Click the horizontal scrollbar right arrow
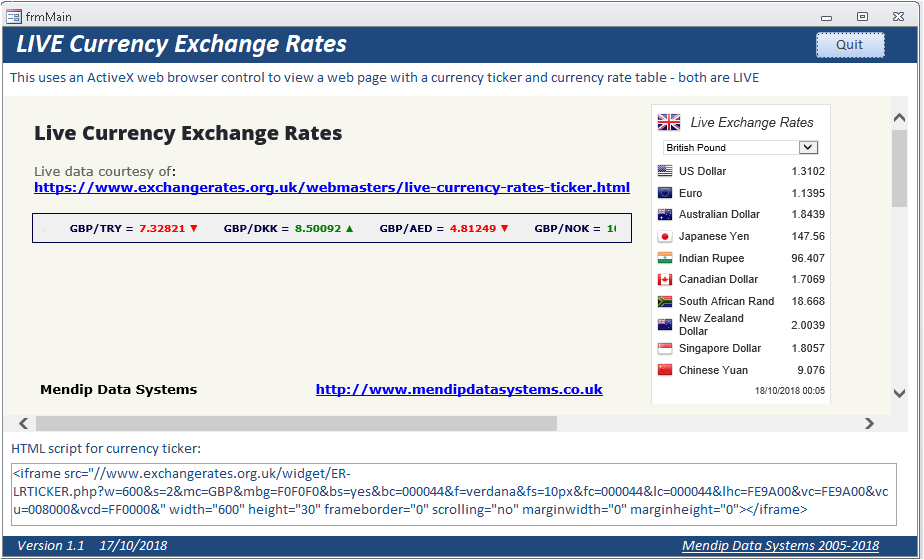Image resolution: width=924 pixels, height=560 pixels. tap(869, 423)
